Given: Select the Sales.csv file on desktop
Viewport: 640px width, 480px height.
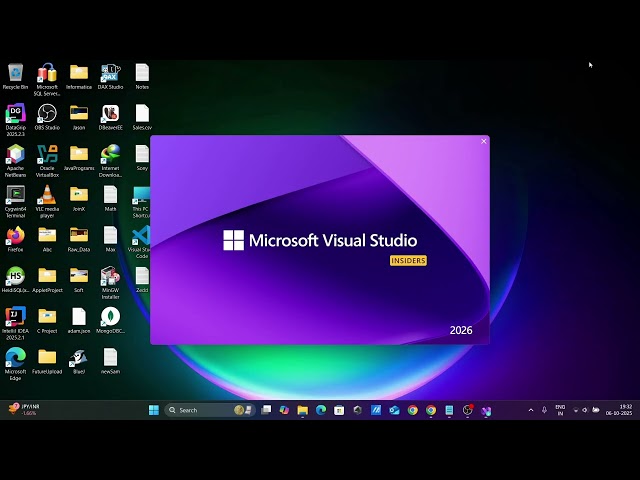Looking at the screenshot, I should (142, 117).
